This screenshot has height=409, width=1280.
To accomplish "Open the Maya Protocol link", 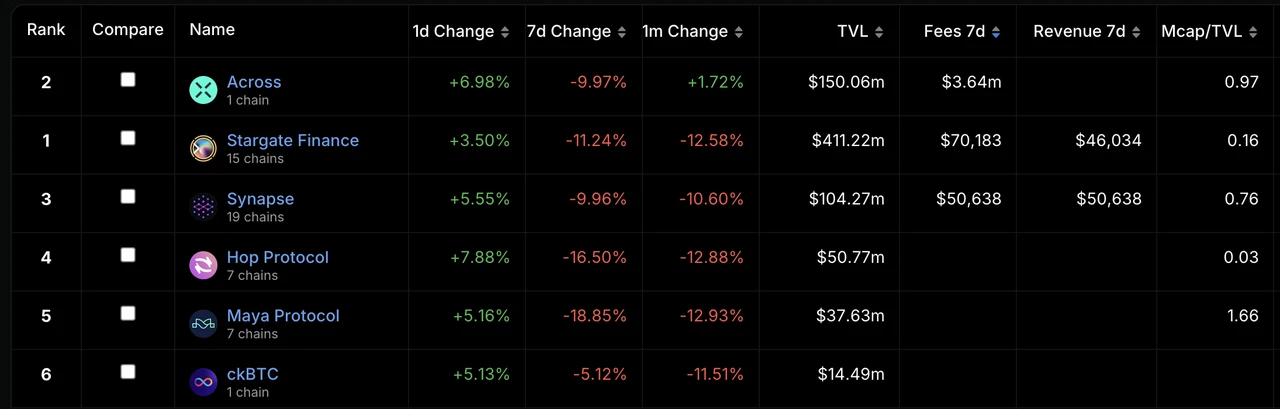I will 283,315.
